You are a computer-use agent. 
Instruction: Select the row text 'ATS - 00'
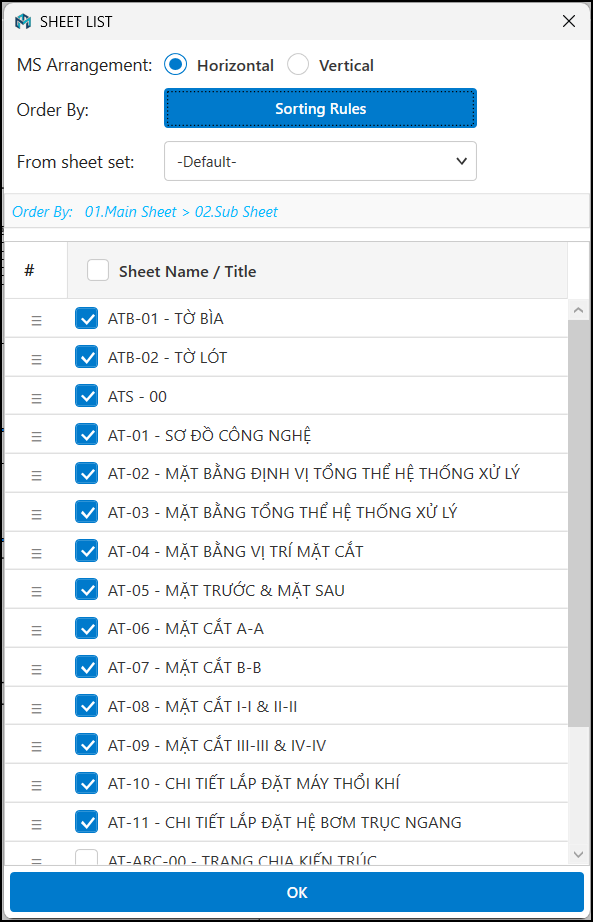138,396
